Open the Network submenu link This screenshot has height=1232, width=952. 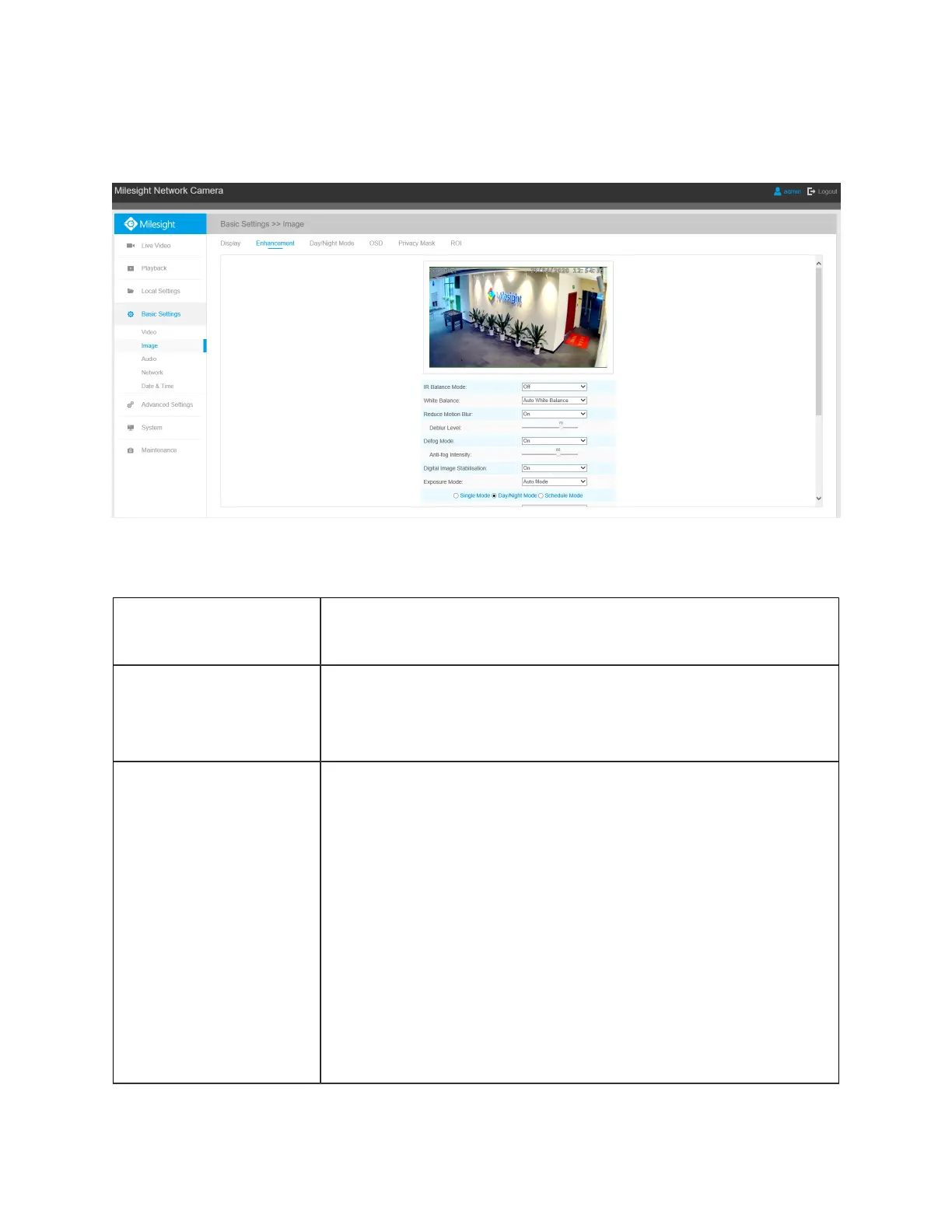[x=152, y=373]
